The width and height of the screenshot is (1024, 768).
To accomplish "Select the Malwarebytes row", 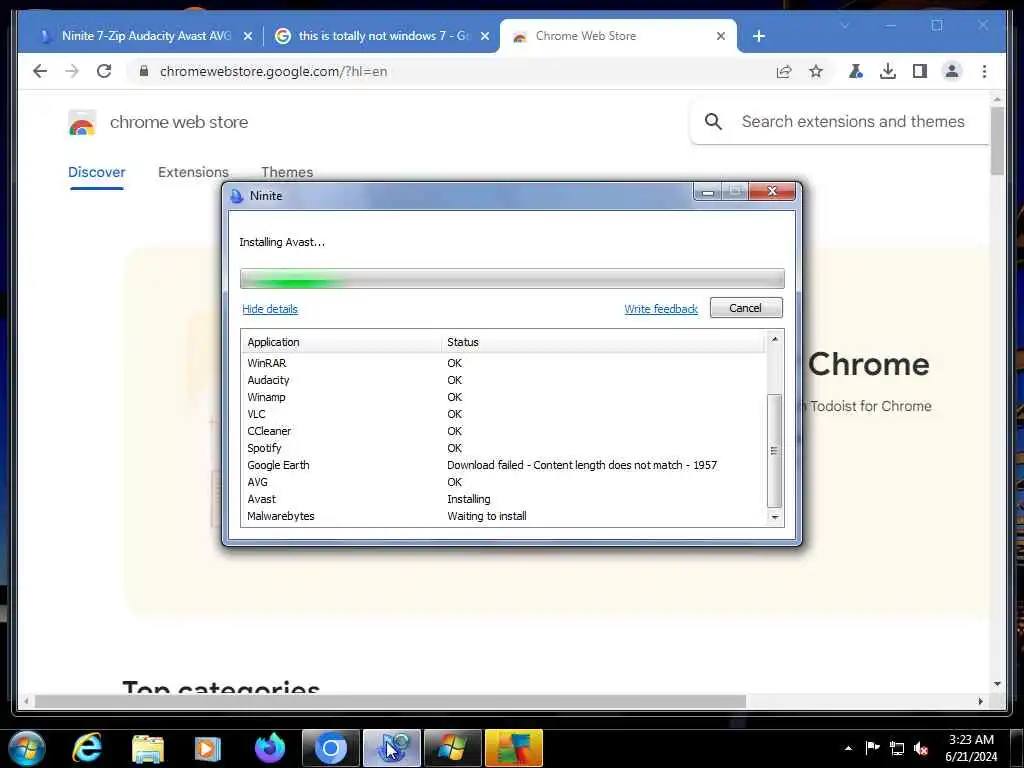I will pyautogui.click(x=503, y=516).
